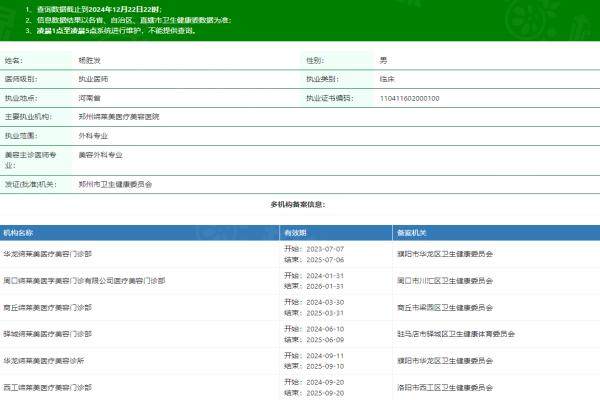Viewport: 600px width, 400px height.
Task: Click the physician level value 执业医师
Action: (x=93, y=79)
